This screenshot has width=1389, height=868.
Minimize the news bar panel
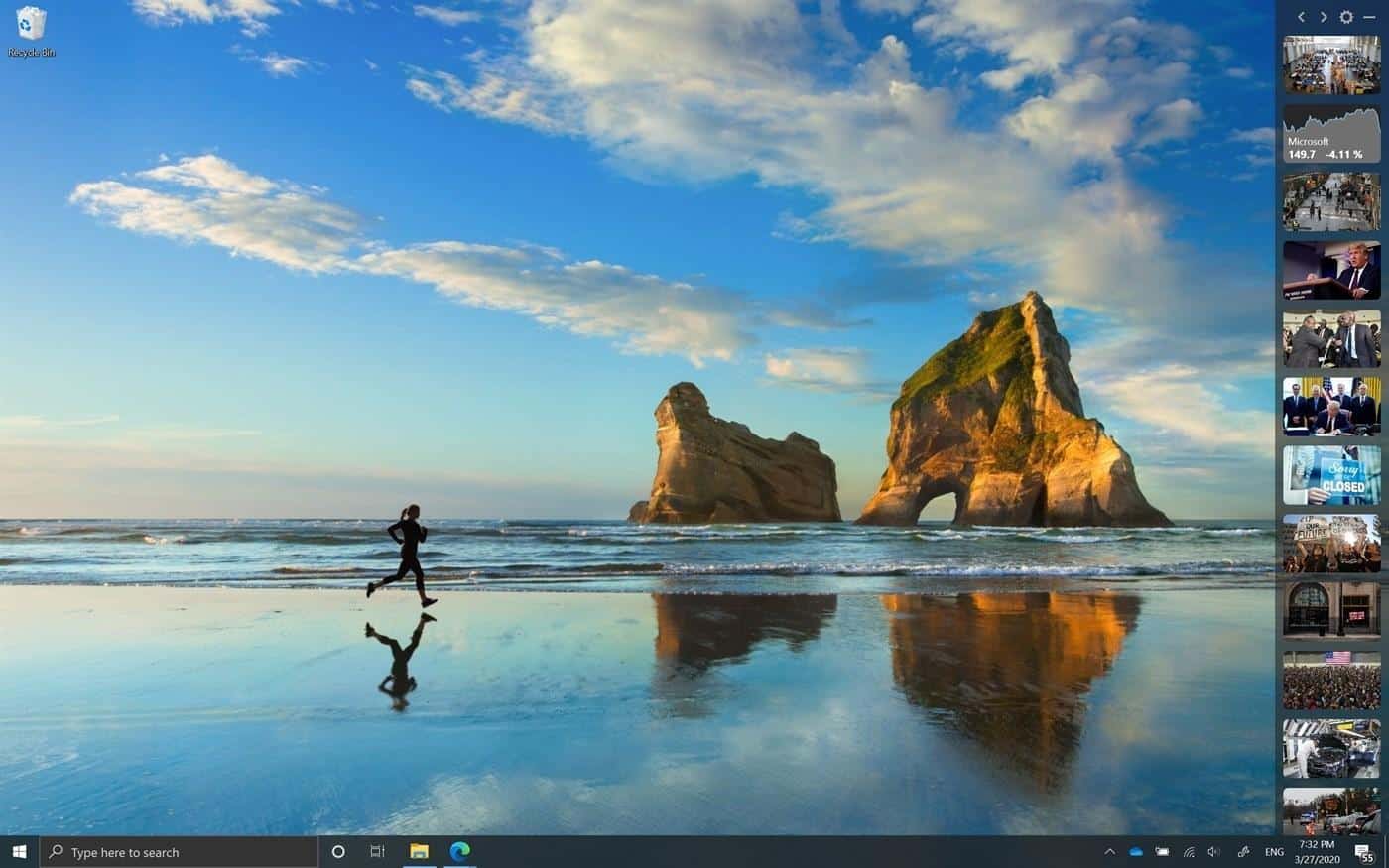tap(1369, 17)
